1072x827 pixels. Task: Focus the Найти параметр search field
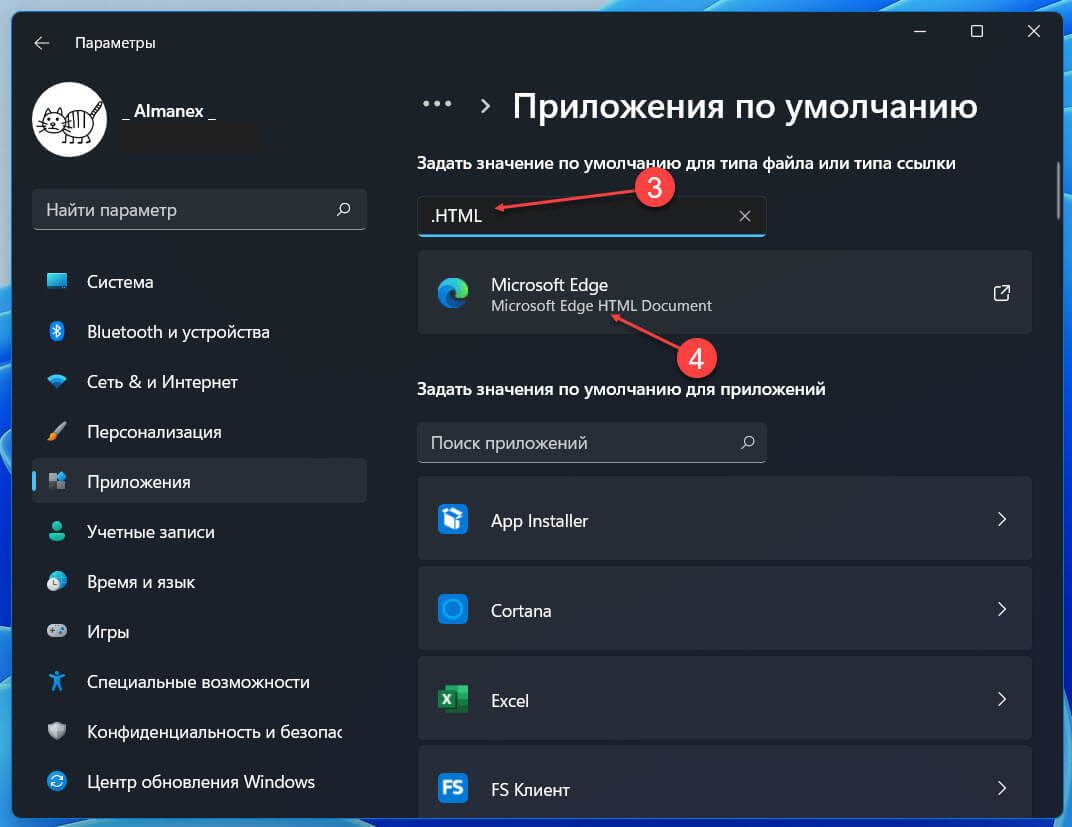199,210
